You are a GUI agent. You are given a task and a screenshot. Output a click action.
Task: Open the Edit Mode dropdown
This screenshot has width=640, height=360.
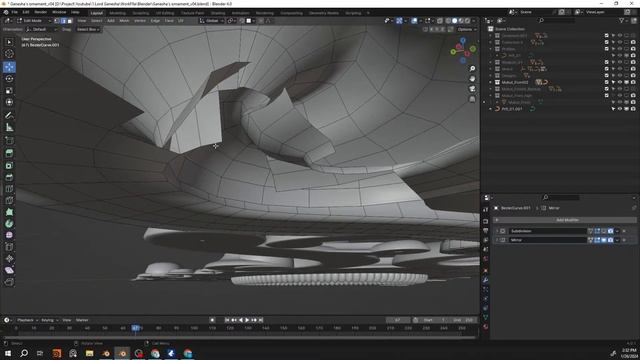(33, 20)
